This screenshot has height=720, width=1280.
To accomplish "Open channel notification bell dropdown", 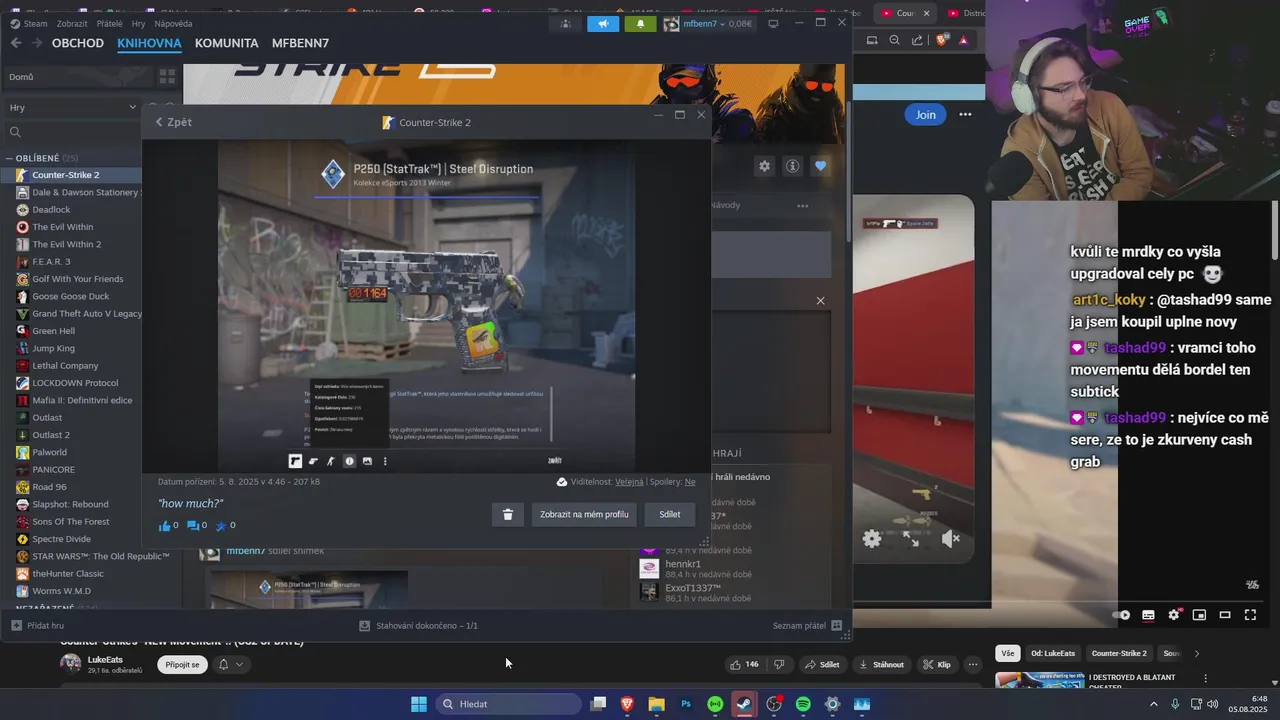I will (230, 664).
